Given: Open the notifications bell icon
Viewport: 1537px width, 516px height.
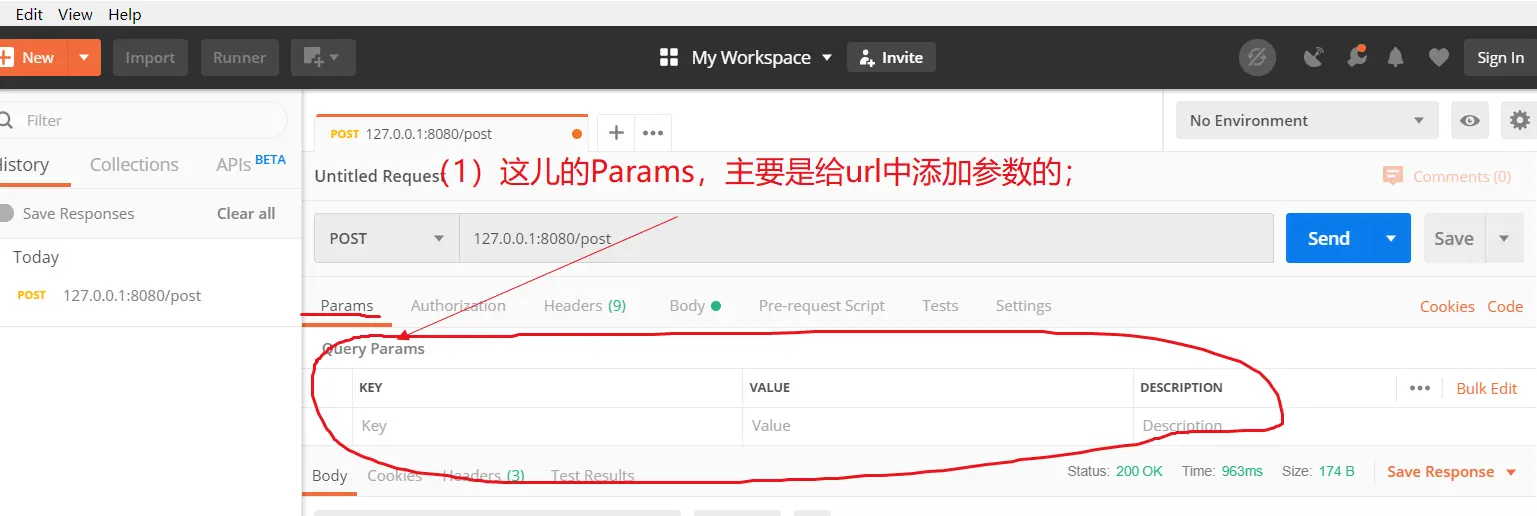Looking at the screenshot, I should click(1396, 58).
